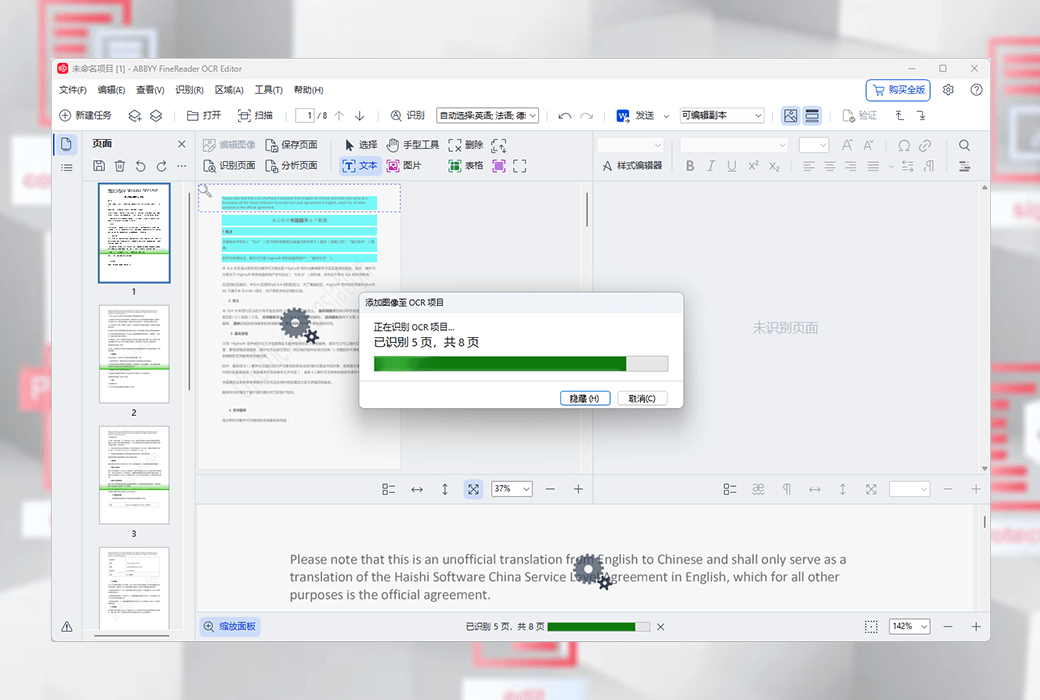Click the analyze page (分析页面) icon
1040x700 pixels.
click(x=291, y=166)
